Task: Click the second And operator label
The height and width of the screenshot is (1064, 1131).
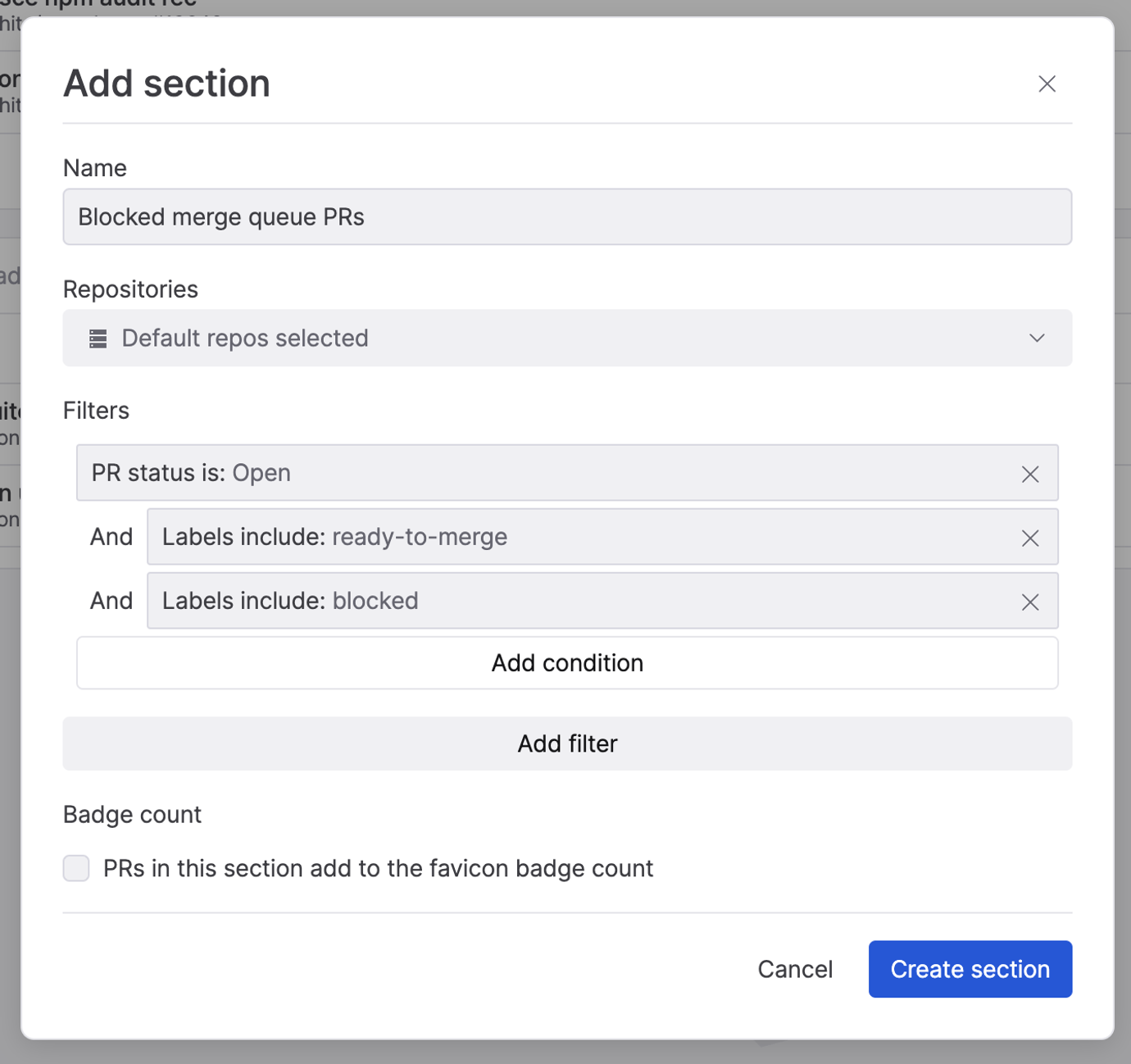Action: 111,601
